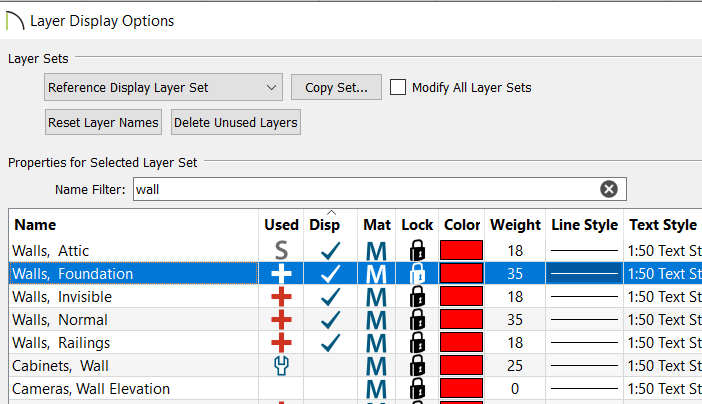702x404 pixels.
Task: Click weight value 0 for Cameras, Wall Elevation
Action: coord(515,389)
